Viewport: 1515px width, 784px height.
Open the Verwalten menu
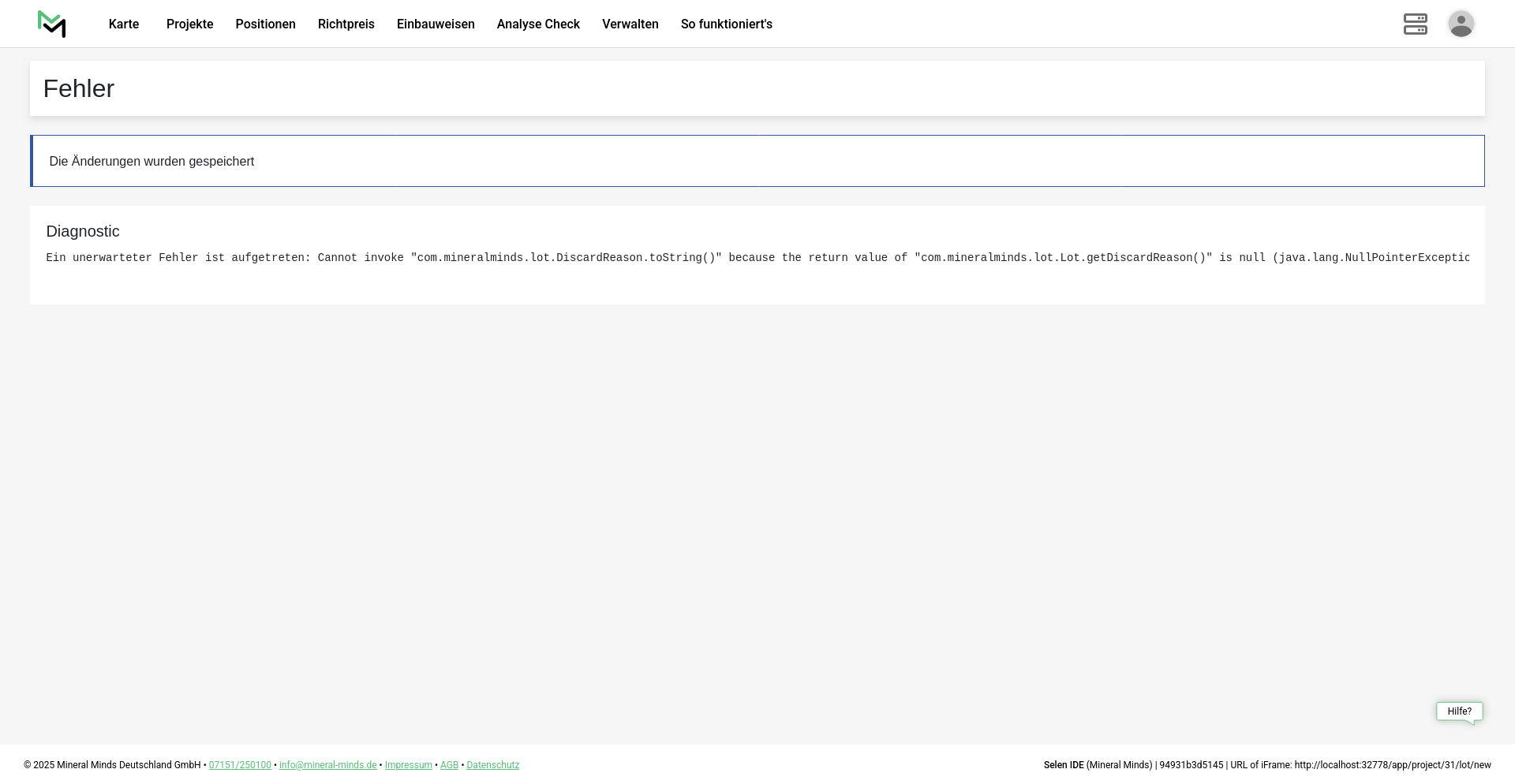click(x=630, y=24)
